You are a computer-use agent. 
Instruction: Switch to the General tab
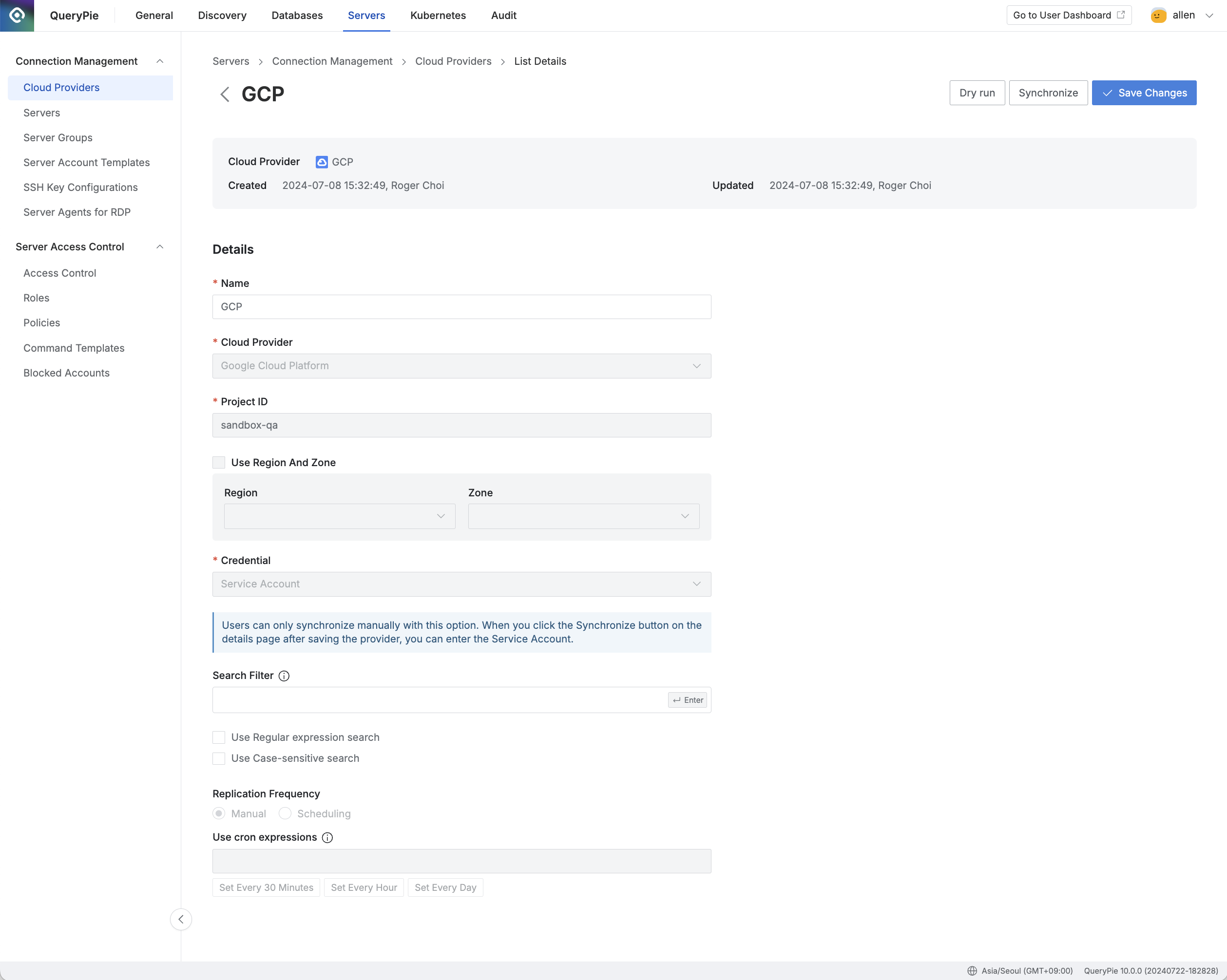pyautogui.click(x=154, y=16)
